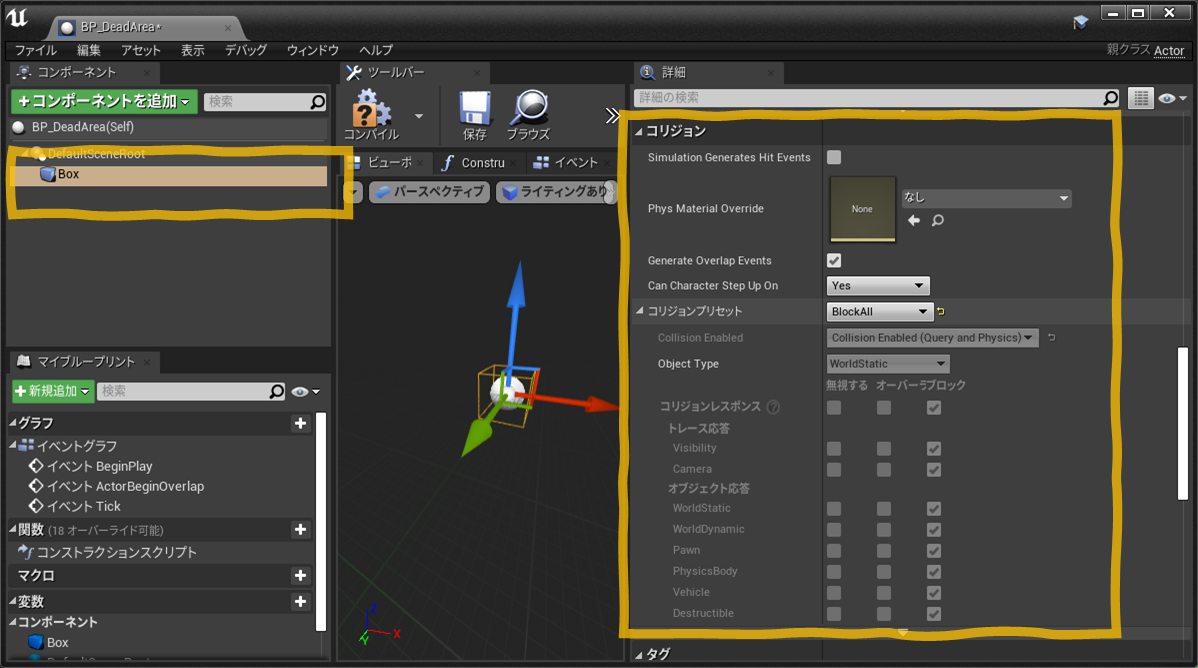Add a new macro with the plus icon
Screen dimensions: 1198x668
[x=300, y=575]
